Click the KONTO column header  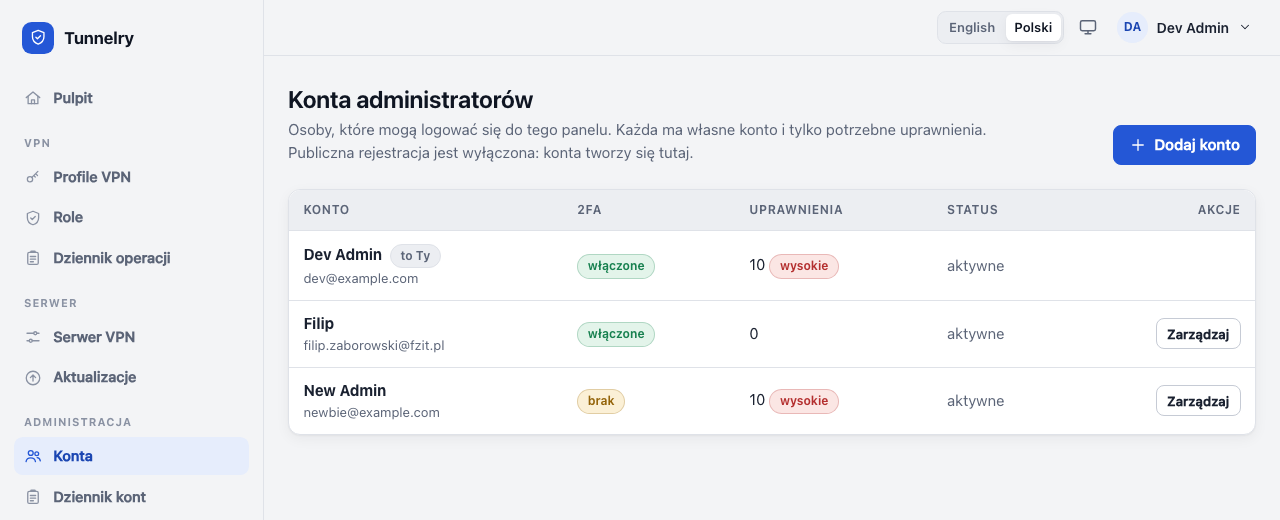(326, 210)
